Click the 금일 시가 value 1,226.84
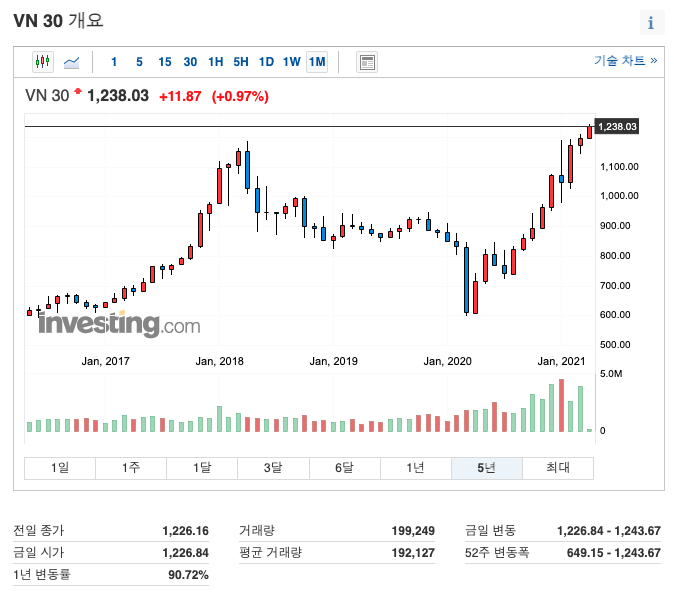This screenshot has width=674, height=599. (185, 553)
